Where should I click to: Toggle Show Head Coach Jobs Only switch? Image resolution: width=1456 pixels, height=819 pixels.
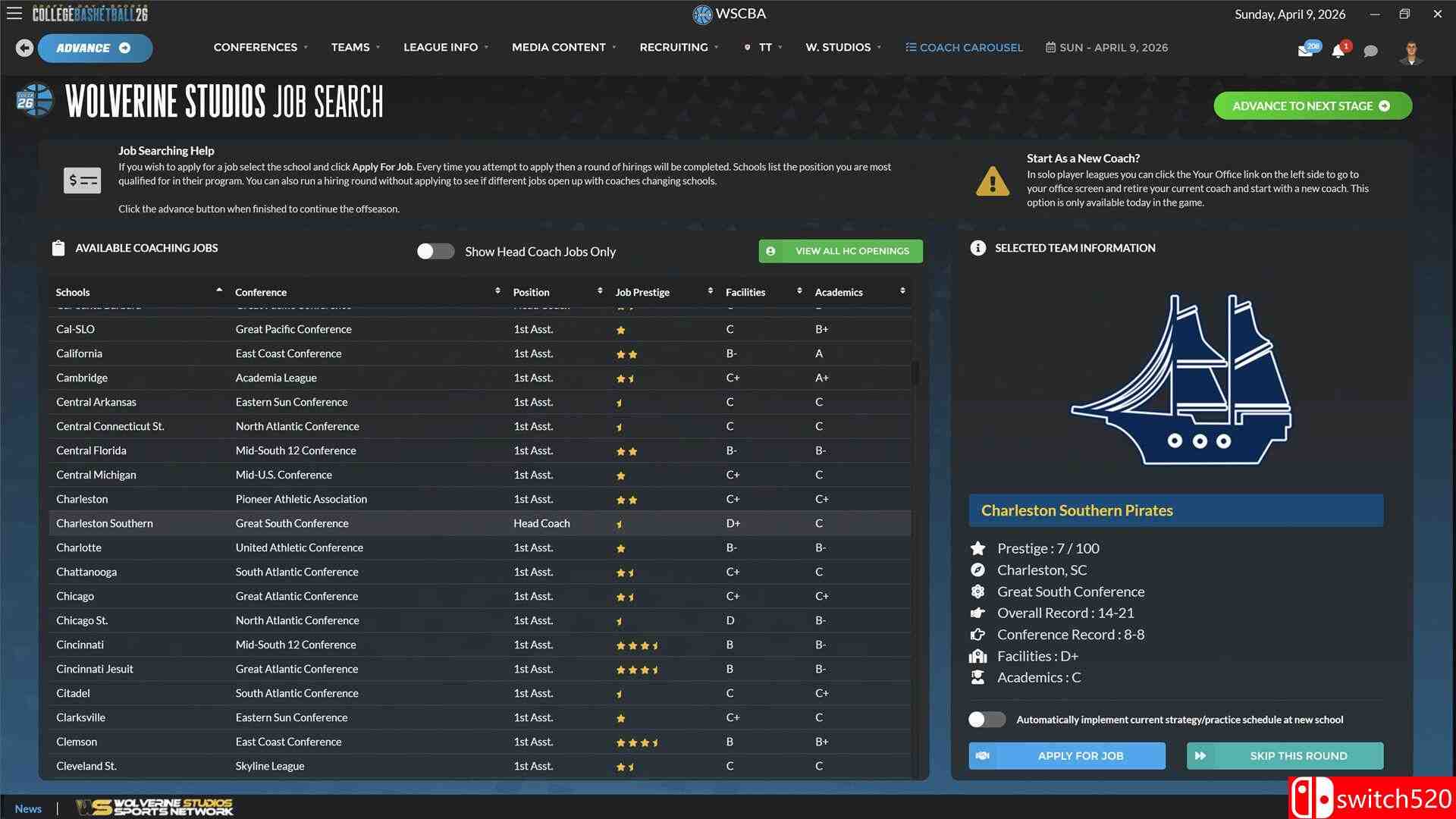point(435,252)
